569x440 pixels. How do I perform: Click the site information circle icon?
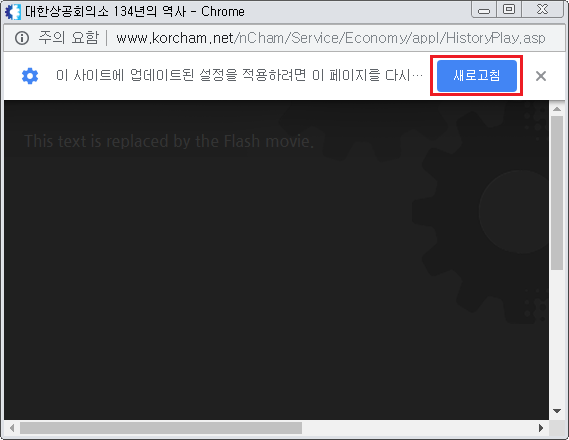click(22, 38)
